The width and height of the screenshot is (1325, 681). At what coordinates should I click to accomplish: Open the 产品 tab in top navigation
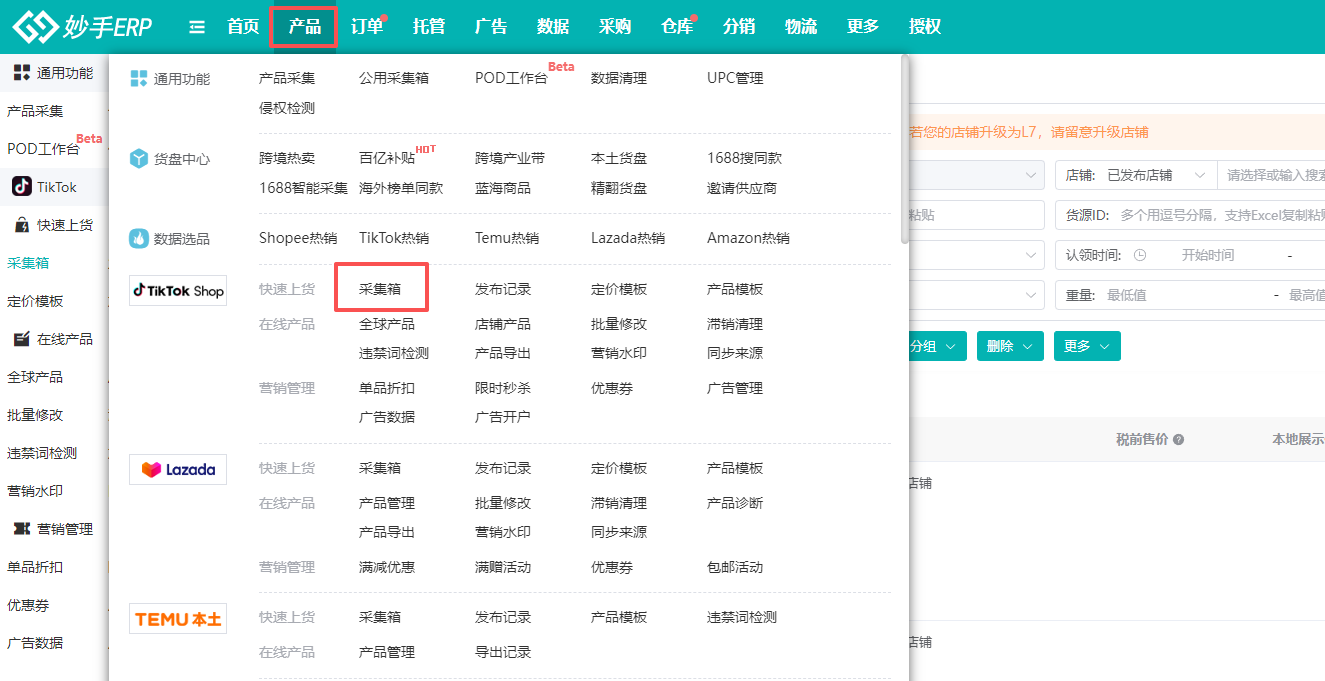coord(304,27)
